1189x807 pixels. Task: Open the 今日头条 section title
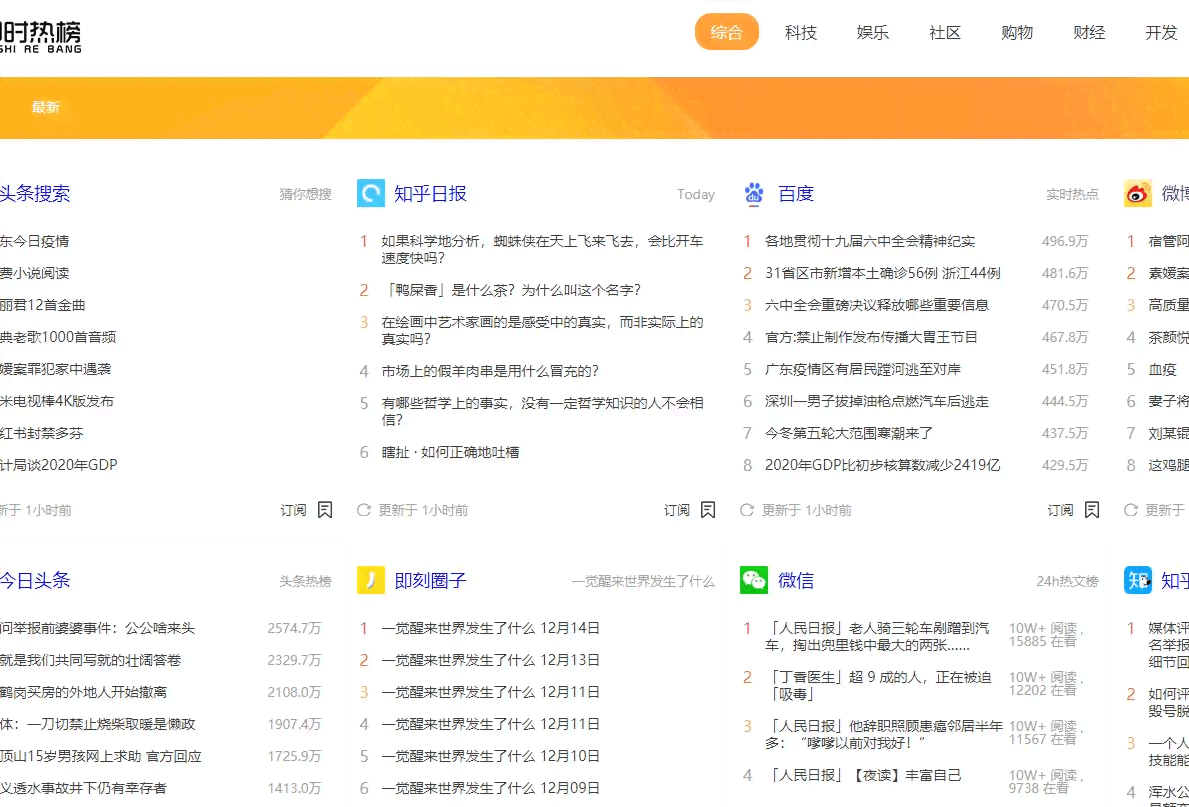tap(35, 580)
